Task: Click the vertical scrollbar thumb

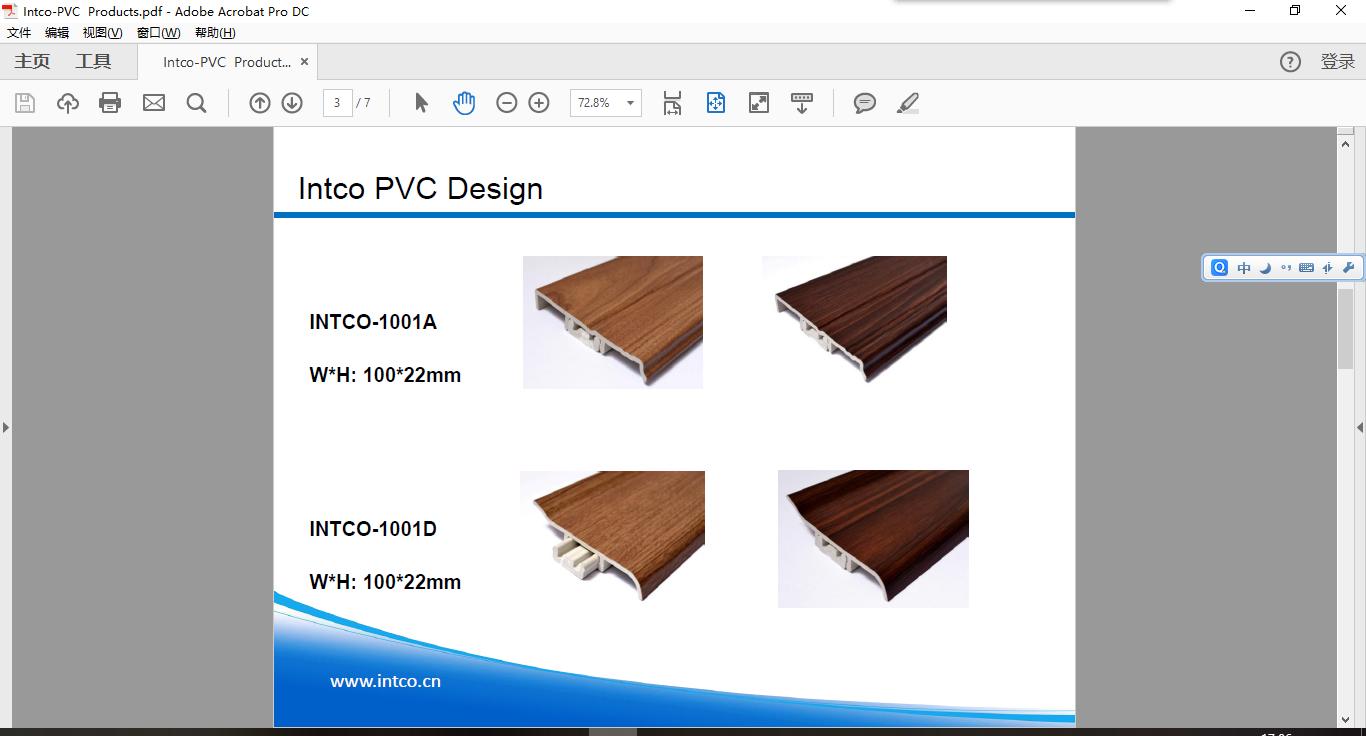Action: pyautogui.click(x=1345, y=328)
